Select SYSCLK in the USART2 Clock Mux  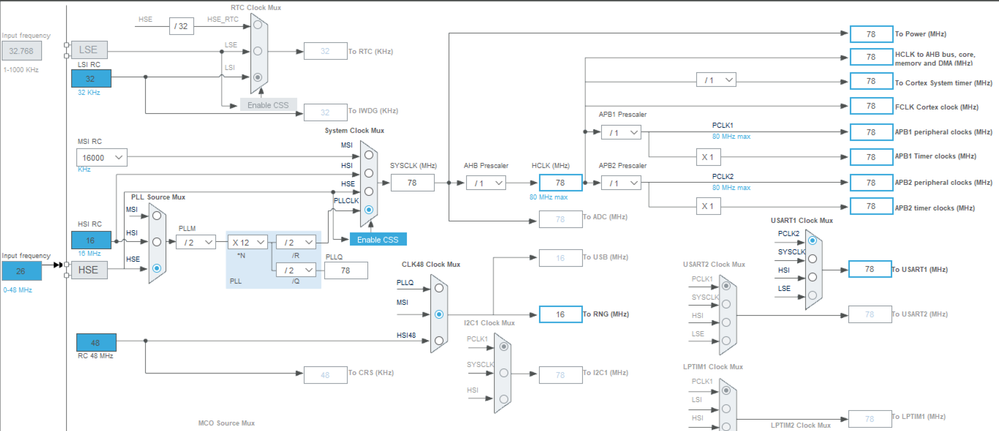pyautogui.click(x=726, y=304)
